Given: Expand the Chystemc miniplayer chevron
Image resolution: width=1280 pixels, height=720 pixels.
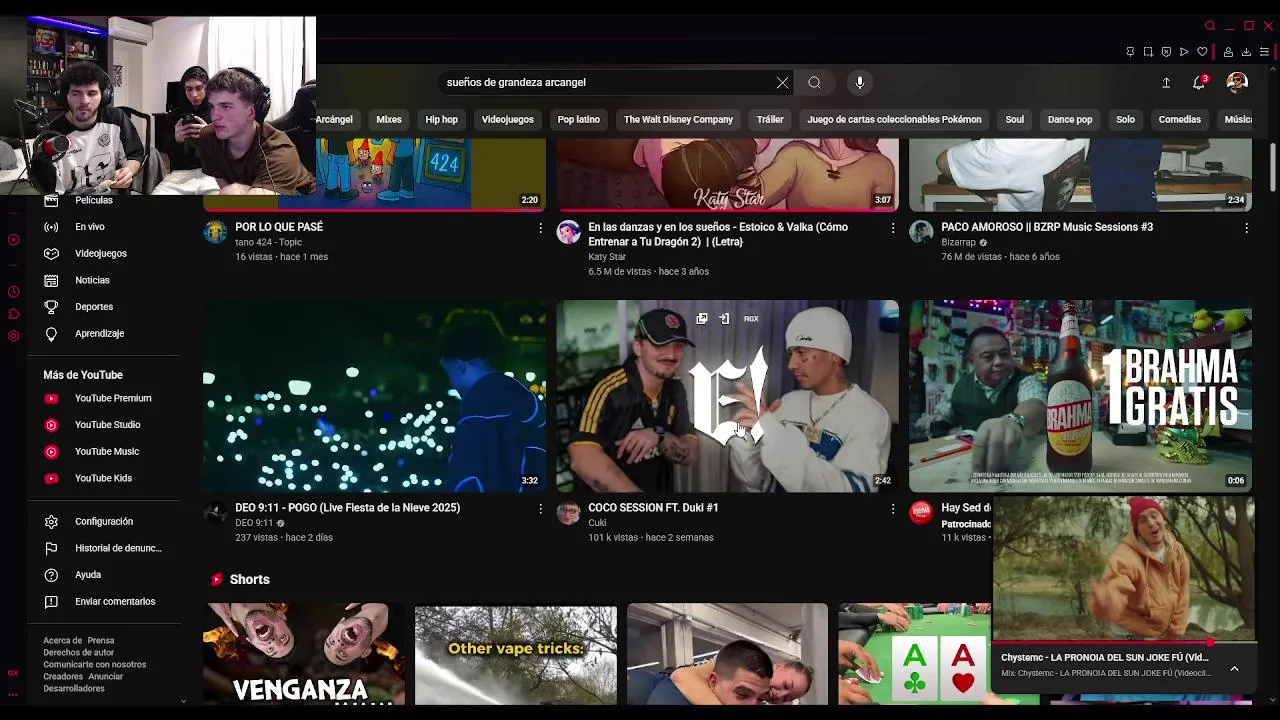Looking at the screenshot, I should click(x=1234, y=668).
